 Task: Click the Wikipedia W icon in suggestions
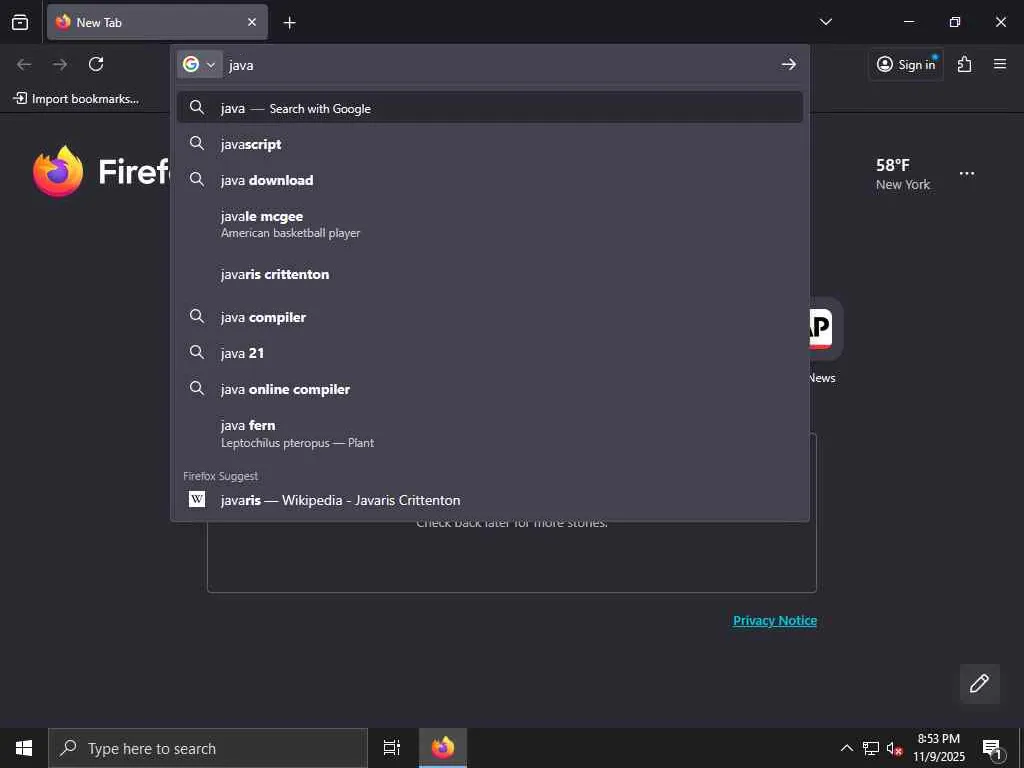click(197, 500)
